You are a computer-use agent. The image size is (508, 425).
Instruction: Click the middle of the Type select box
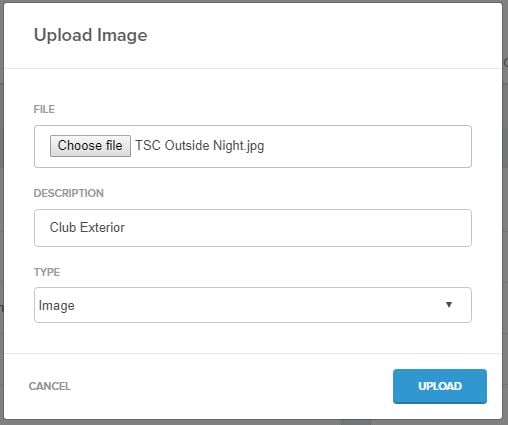pos(253,305)
